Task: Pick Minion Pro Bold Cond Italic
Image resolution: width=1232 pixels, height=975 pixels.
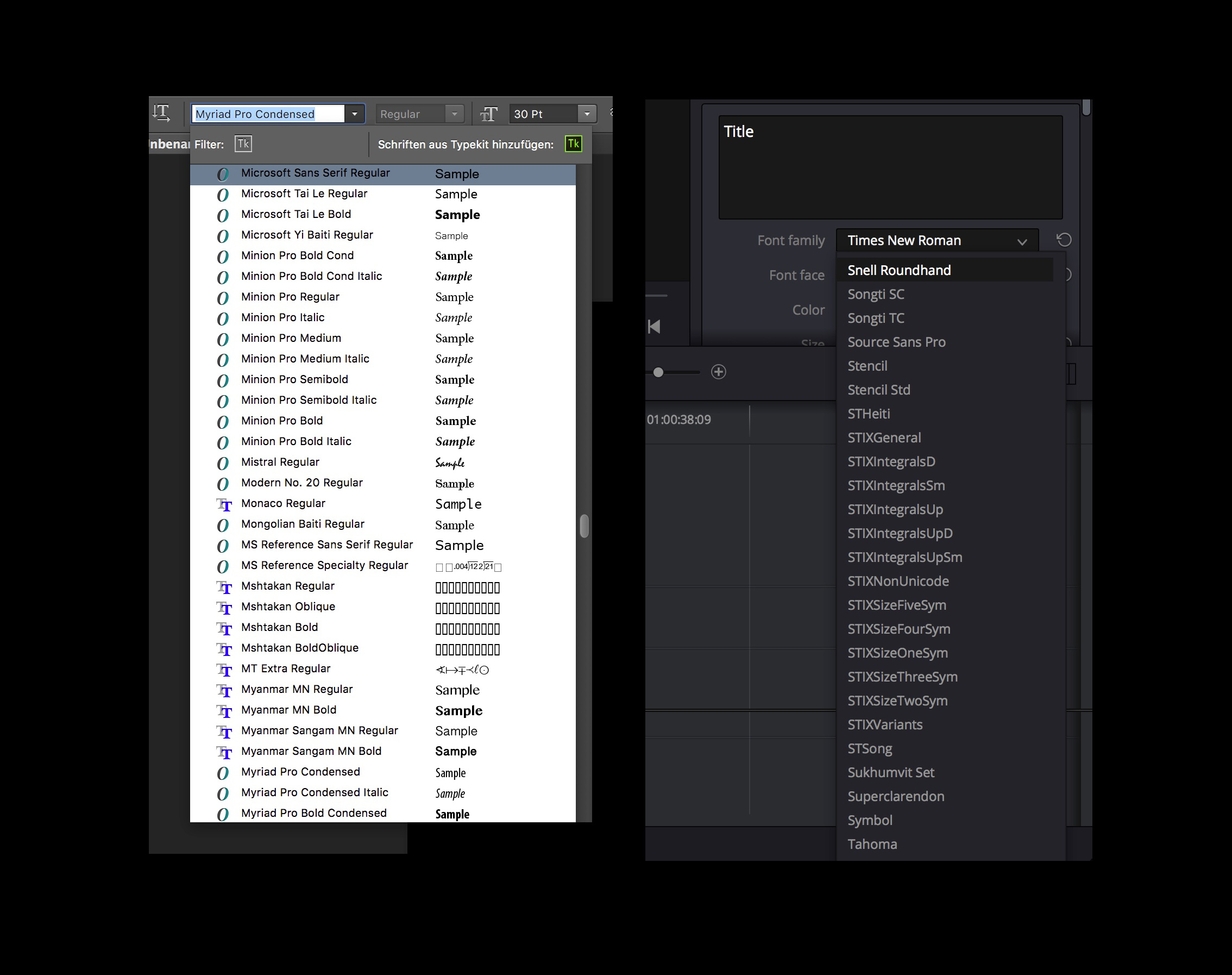Action: (382, 276)
